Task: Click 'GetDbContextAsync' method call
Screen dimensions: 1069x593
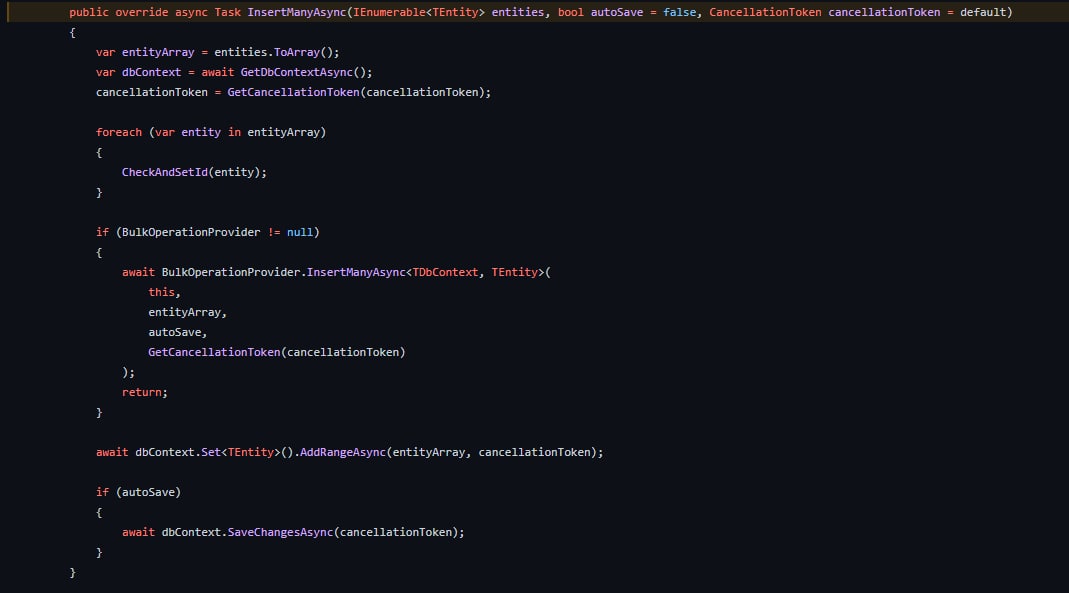Action: click(297, 72)
